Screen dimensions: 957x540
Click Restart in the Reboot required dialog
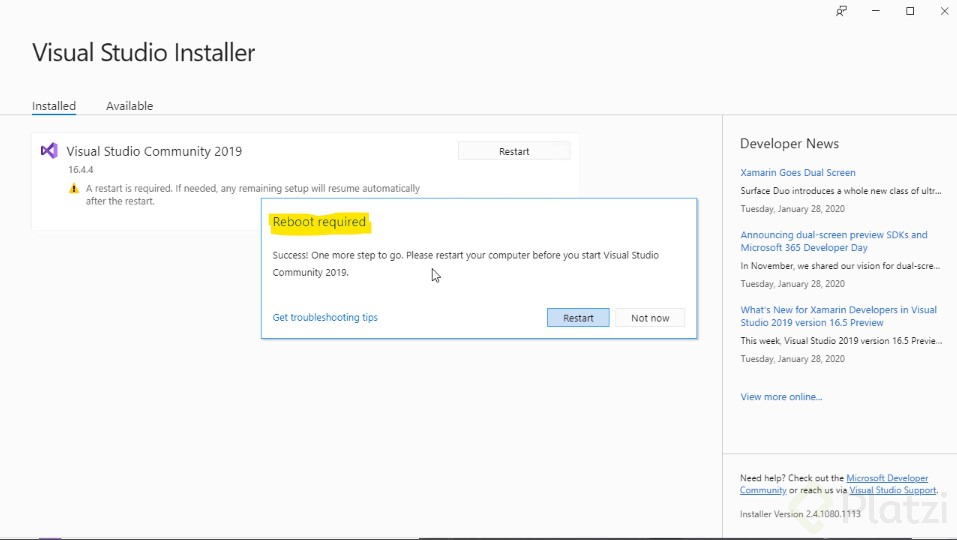pyautogui.click(x=578, y=318)
